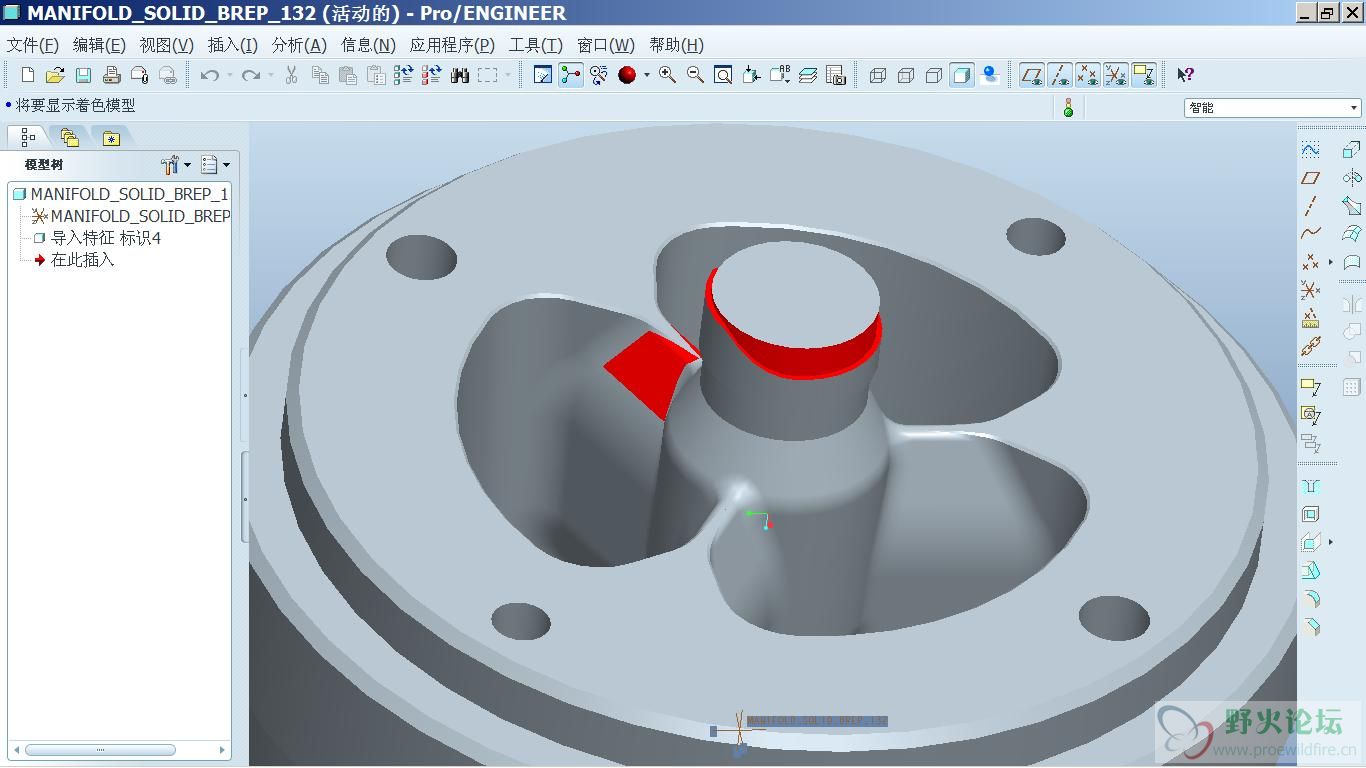Open the Layers tool

point(808,75)
